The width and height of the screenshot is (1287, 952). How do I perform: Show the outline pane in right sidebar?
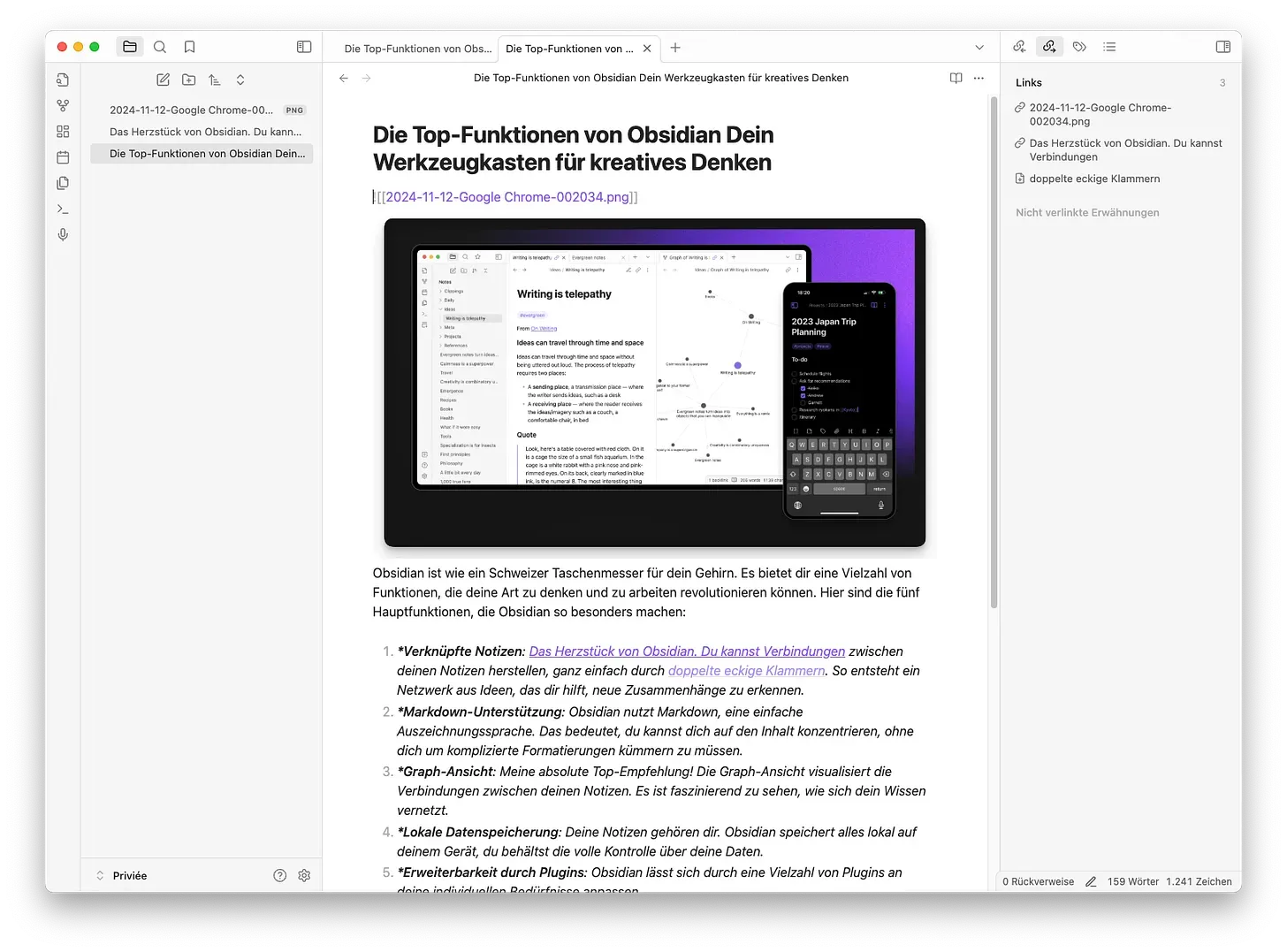[1109, 47]
